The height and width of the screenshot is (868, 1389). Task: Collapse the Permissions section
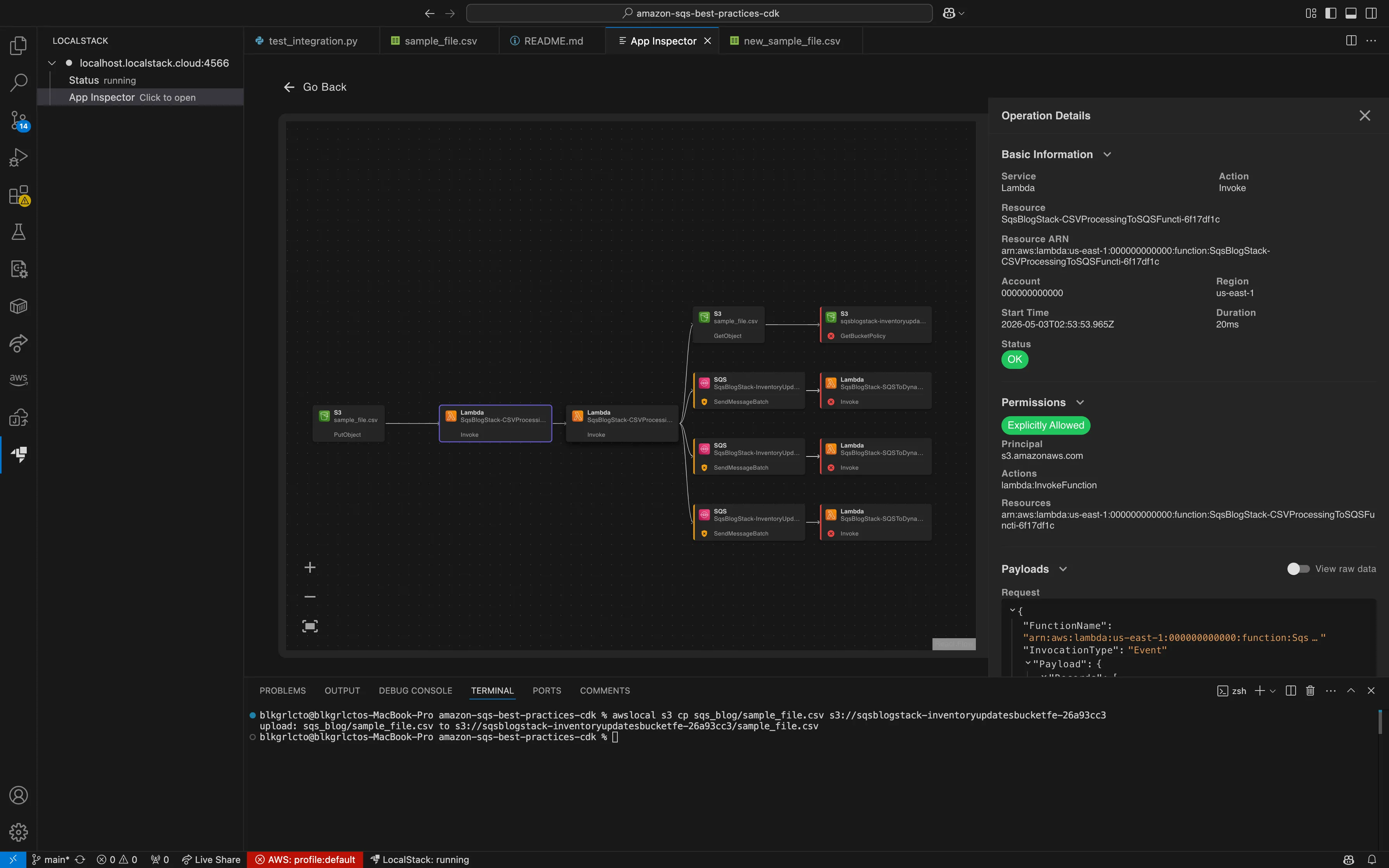pyautogui.click(x=1080, y=403)
